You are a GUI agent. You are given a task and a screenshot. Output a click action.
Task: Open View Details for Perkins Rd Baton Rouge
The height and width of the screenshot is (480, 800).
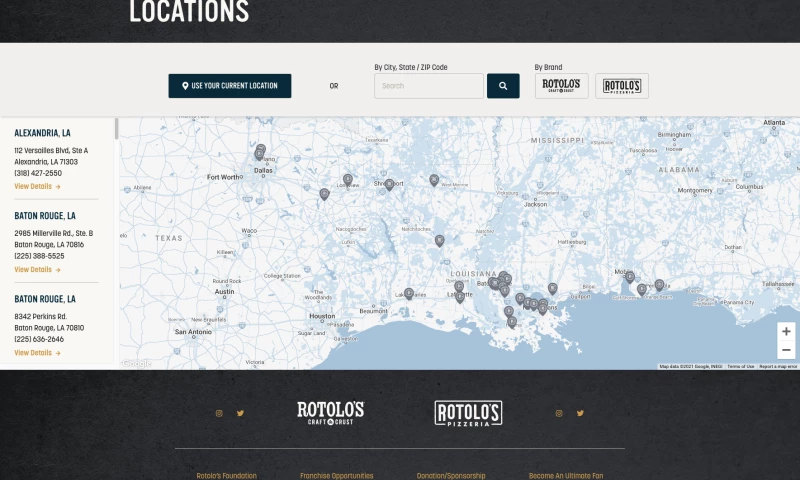(37, 353)
